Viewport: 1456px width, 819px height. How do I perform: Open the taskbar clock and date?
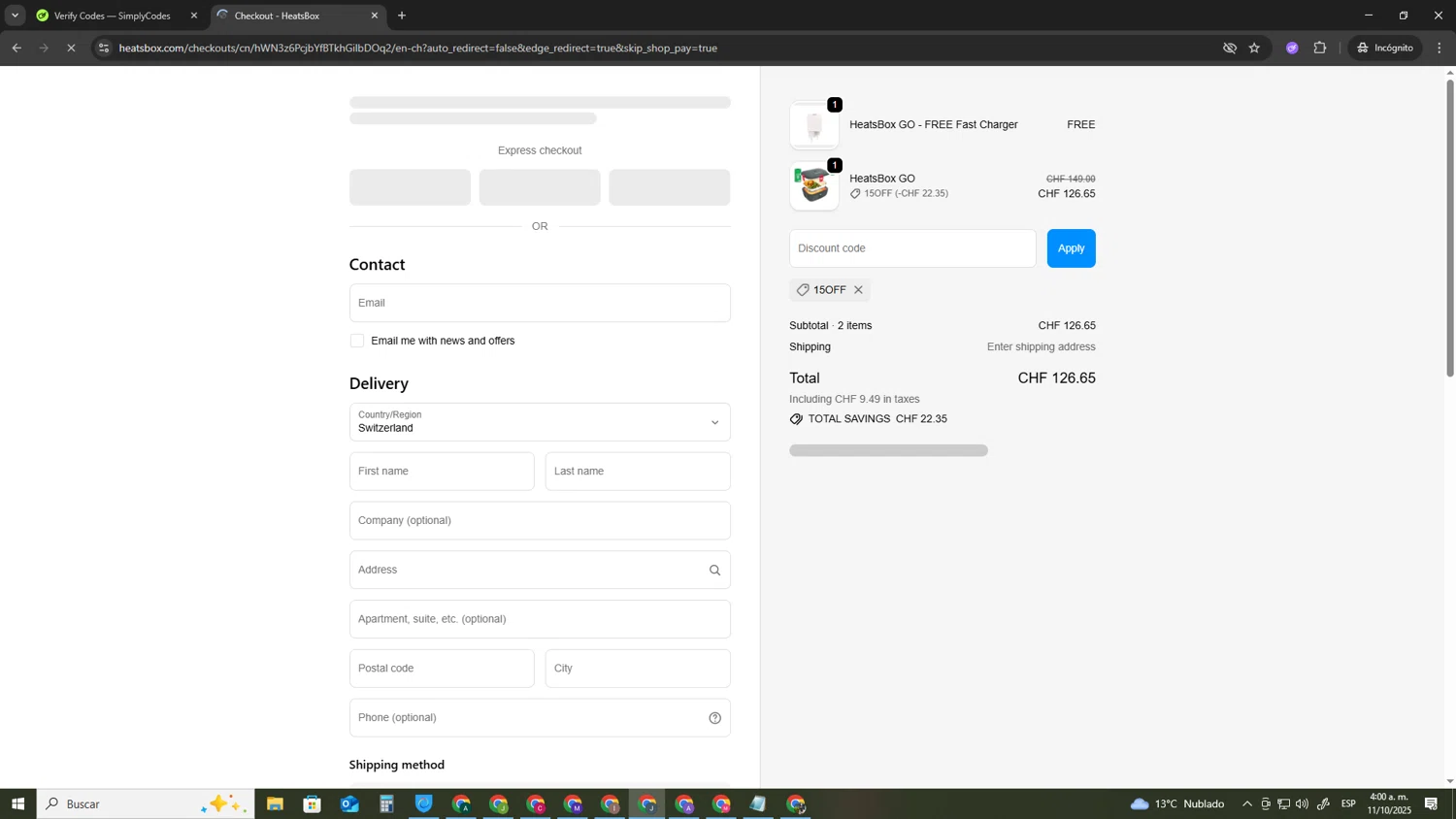[1389, 803]
